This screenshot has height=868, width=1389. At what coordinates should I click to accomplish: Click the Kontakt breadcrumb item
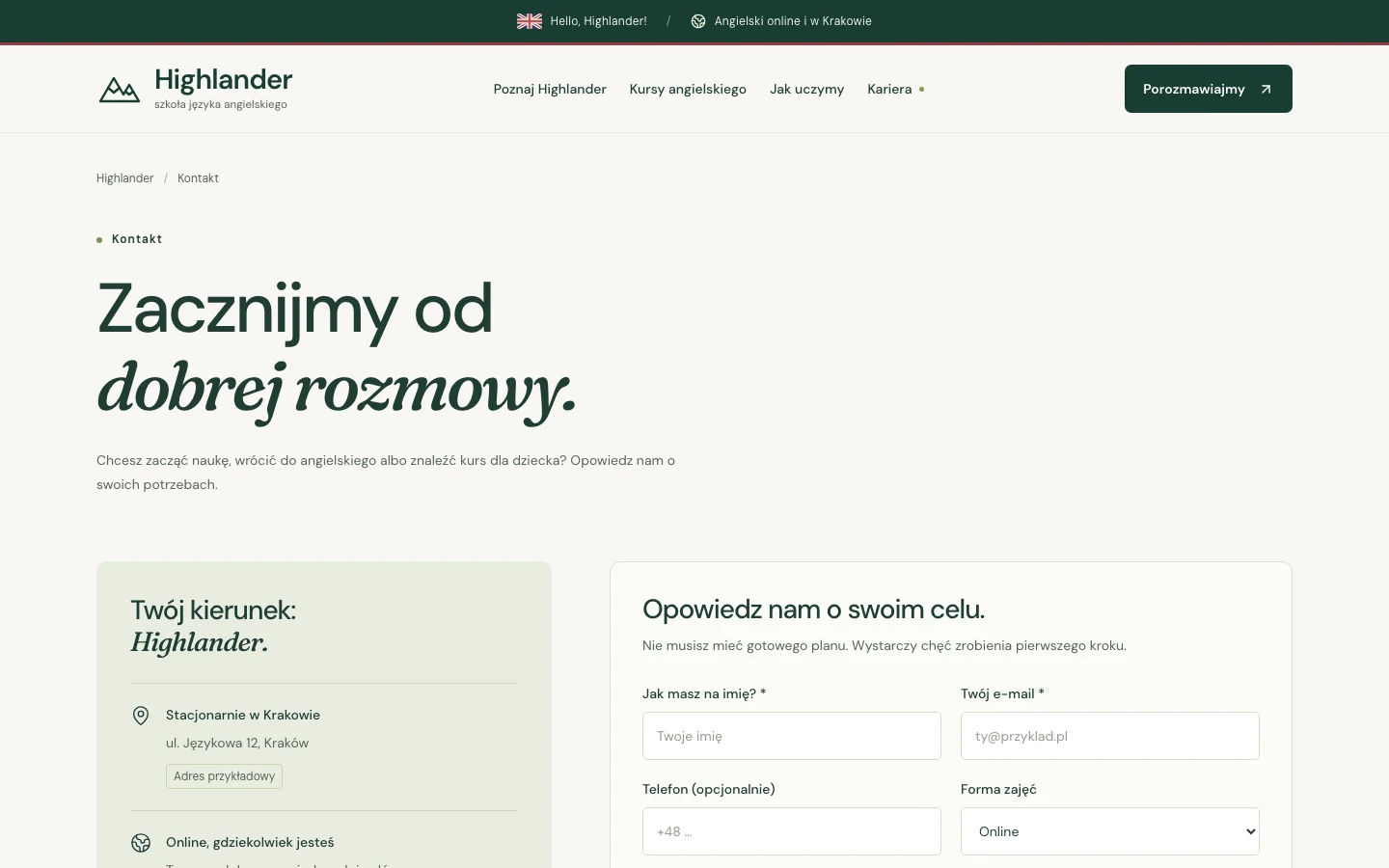click(x=198, y=178)
